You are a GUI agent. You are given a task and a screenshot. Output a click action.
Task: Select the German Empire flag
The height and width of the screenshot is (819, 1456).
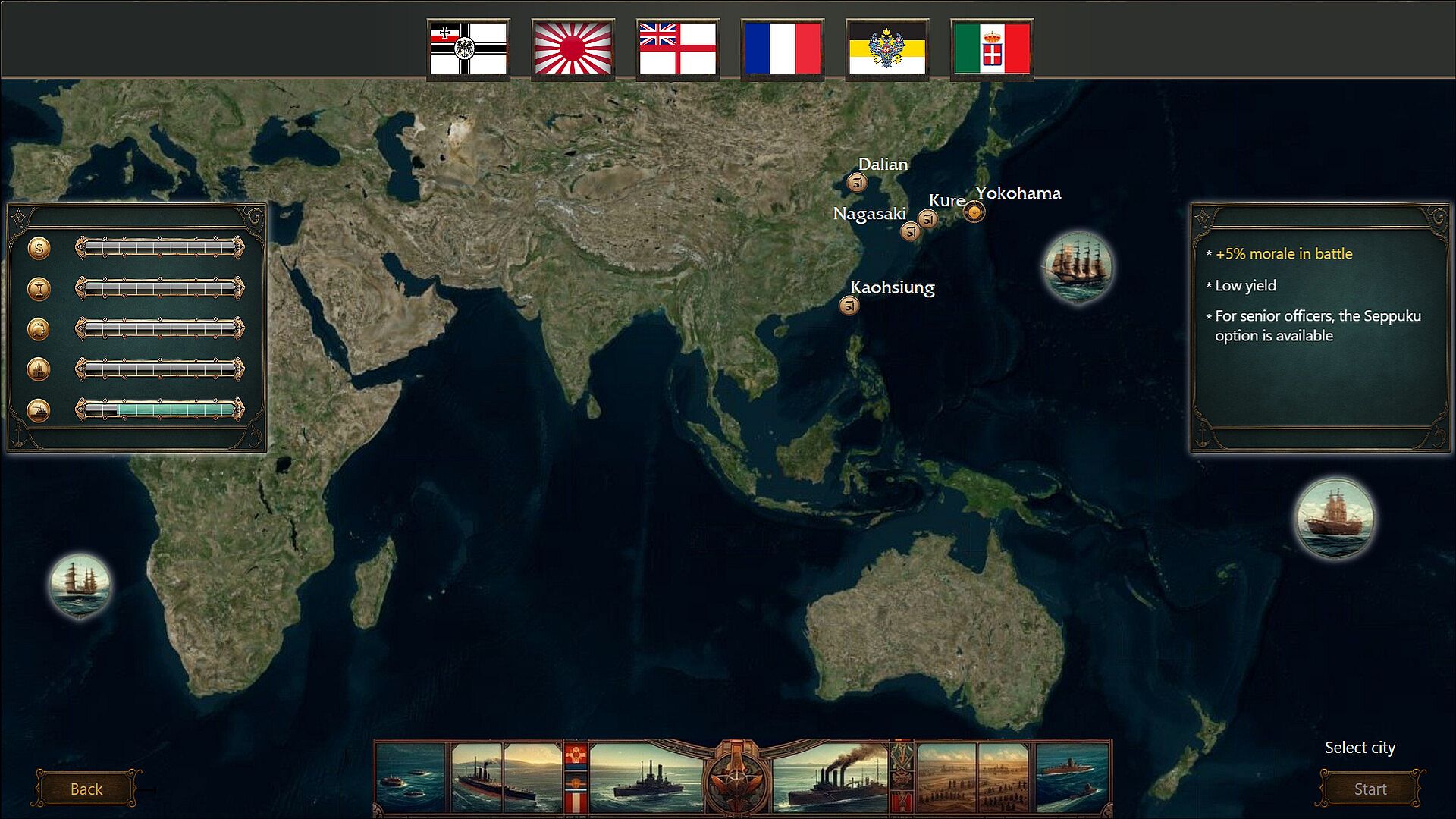[468, 49]
